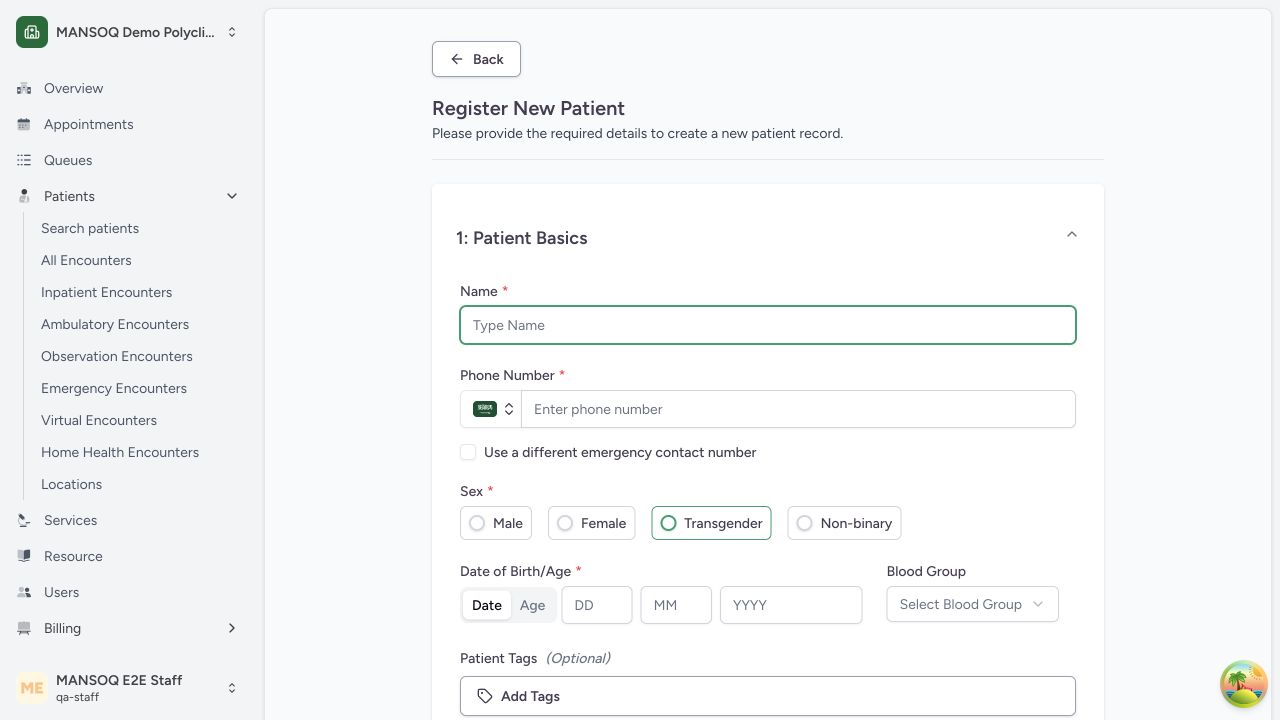Click the tag icon in Add Tags
Viewport: 1280px width, 720px height.
pyautogui.click(x=485, y=696)
